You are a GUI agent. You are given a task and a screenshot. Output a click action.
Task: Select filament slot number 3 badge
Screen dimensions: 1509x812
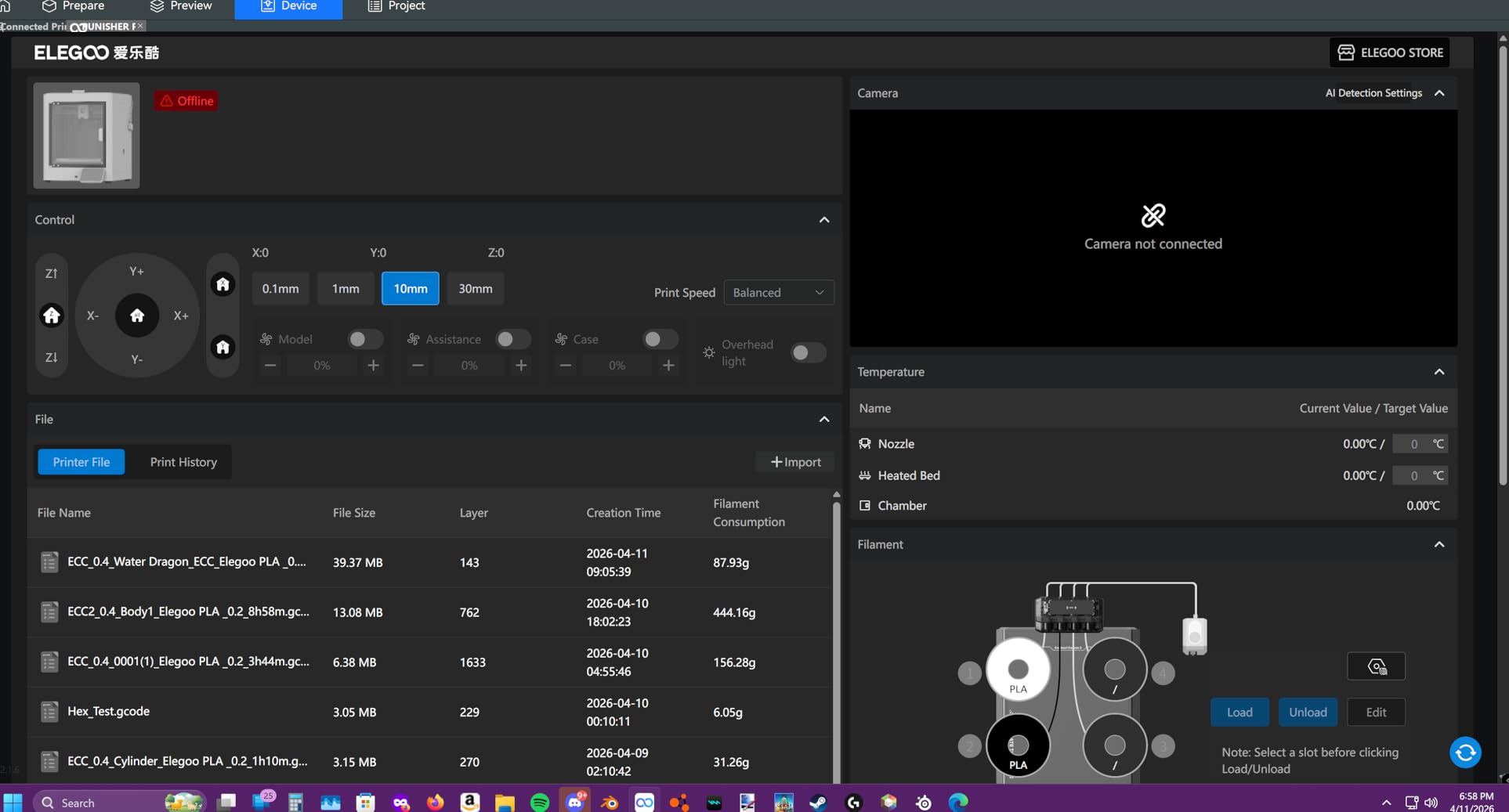pyautogui.click(x=1163, y=746)
